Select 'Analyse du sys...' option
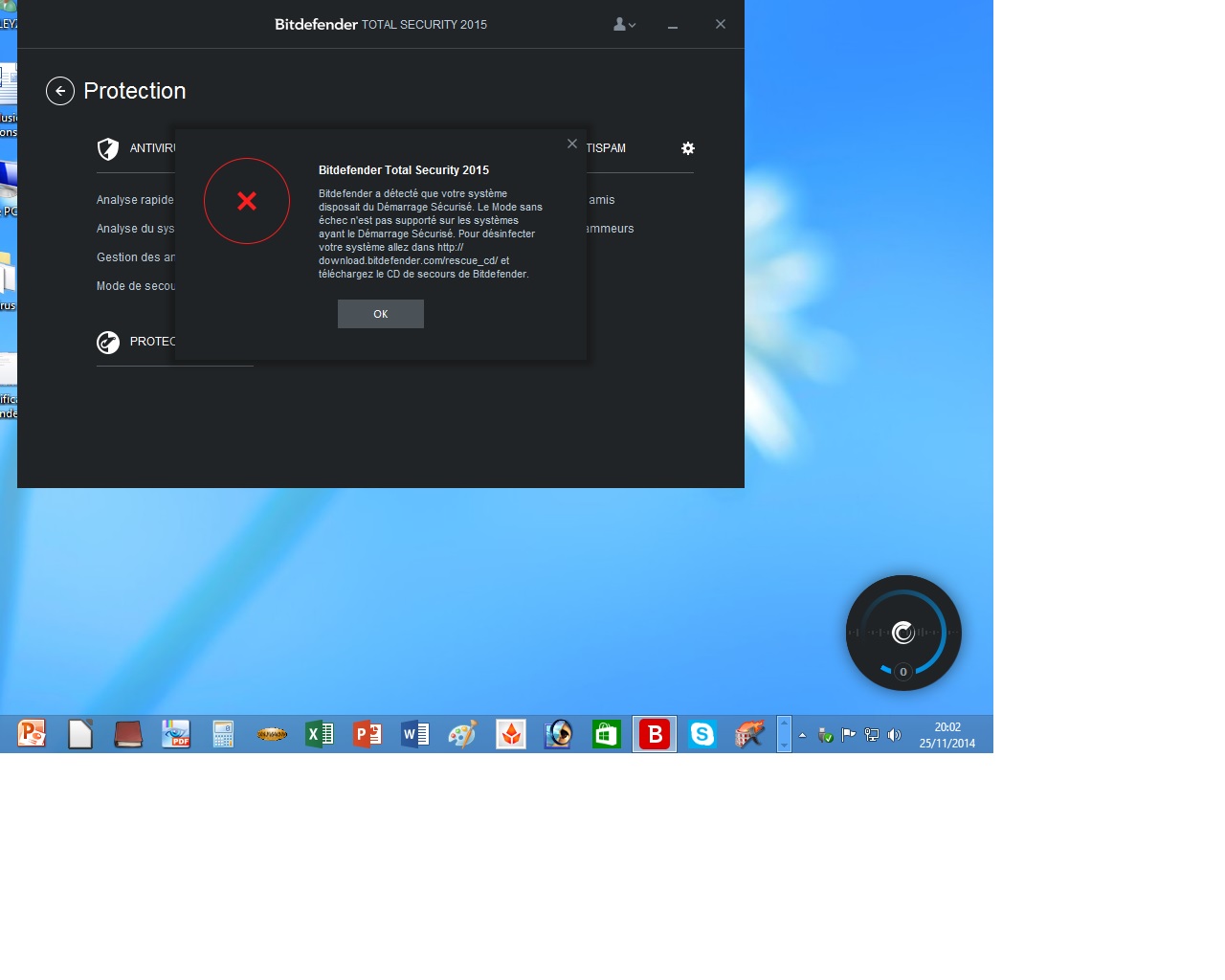 pyautogui.click(x=135, y=229)
